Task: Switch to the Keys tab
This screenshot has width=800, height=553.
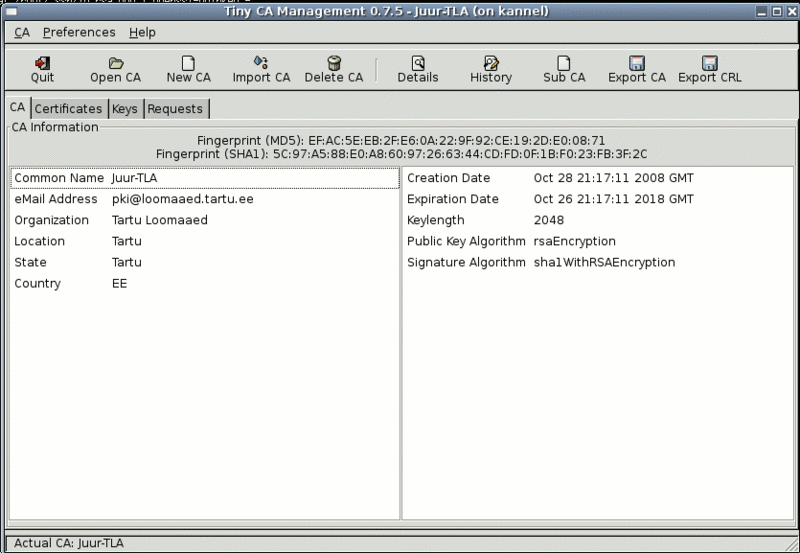Action: pos(125,109)
